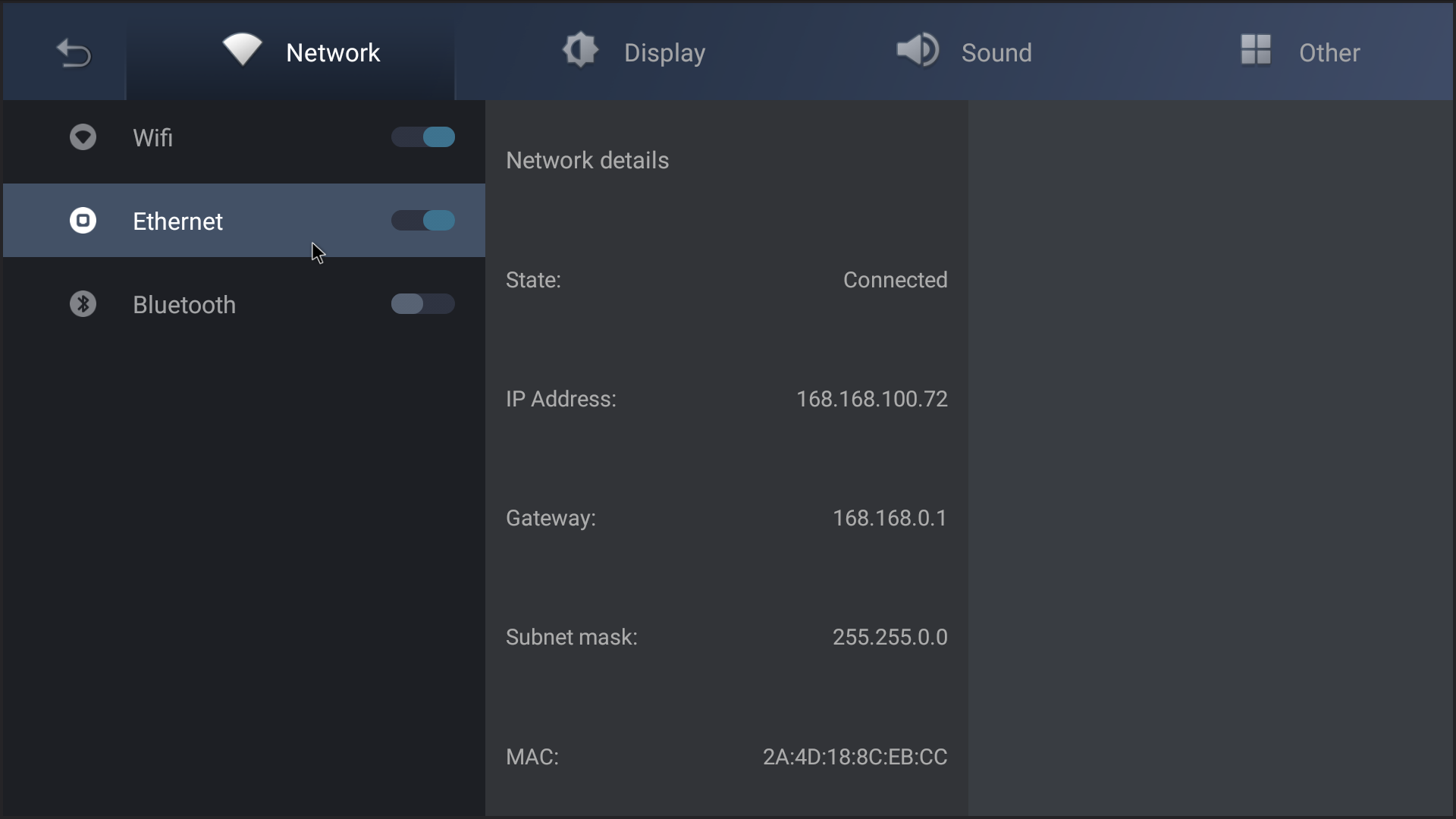This screenshot has width=1456, height=819.
Task: Select the Wifi menu entry
Action: pos(244,138)
